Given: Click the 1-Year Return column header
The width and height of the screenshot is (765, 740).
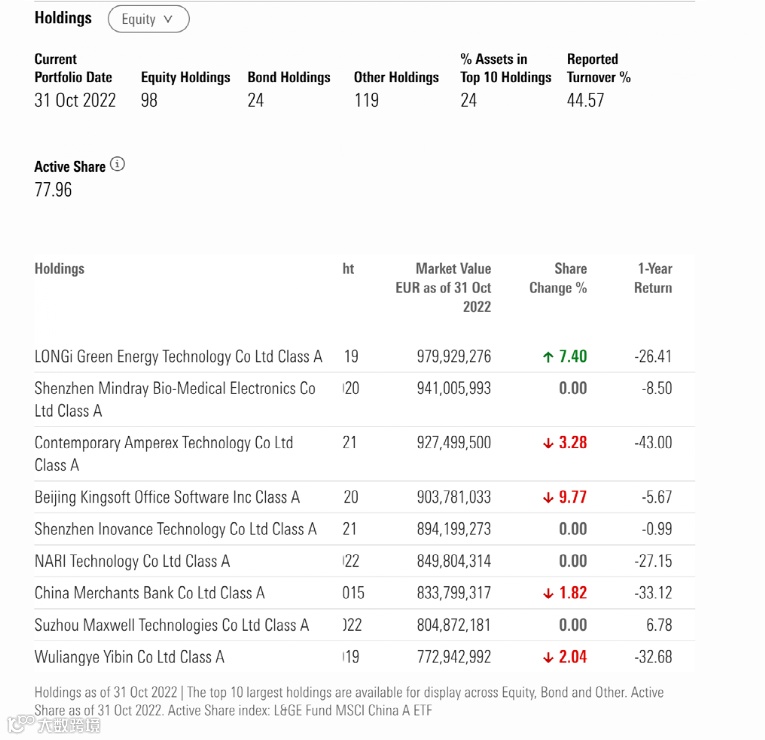Looking at the screenshot, I should 653,278.
